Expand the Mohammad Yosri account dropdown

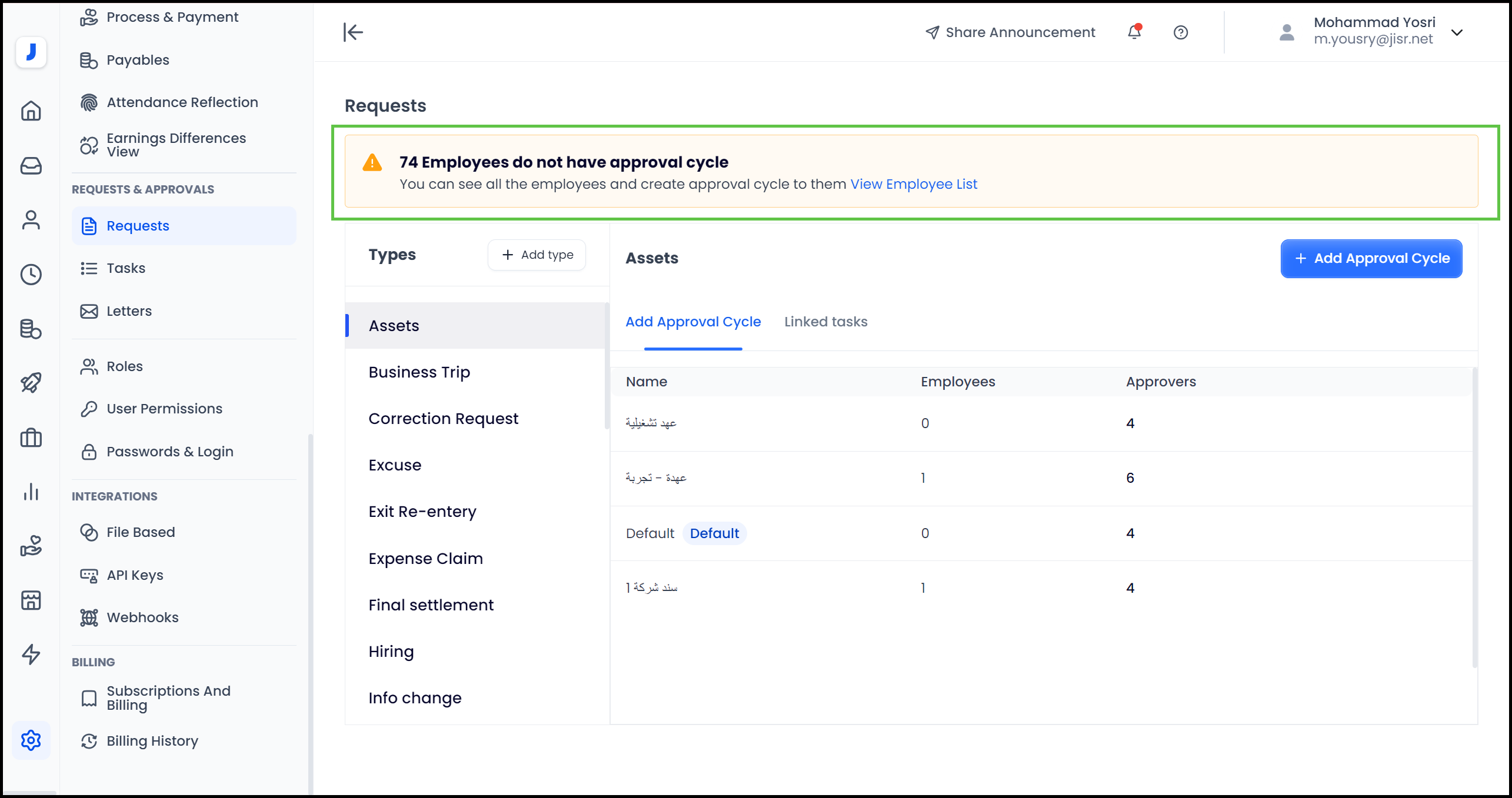(x=1457, y=32)
